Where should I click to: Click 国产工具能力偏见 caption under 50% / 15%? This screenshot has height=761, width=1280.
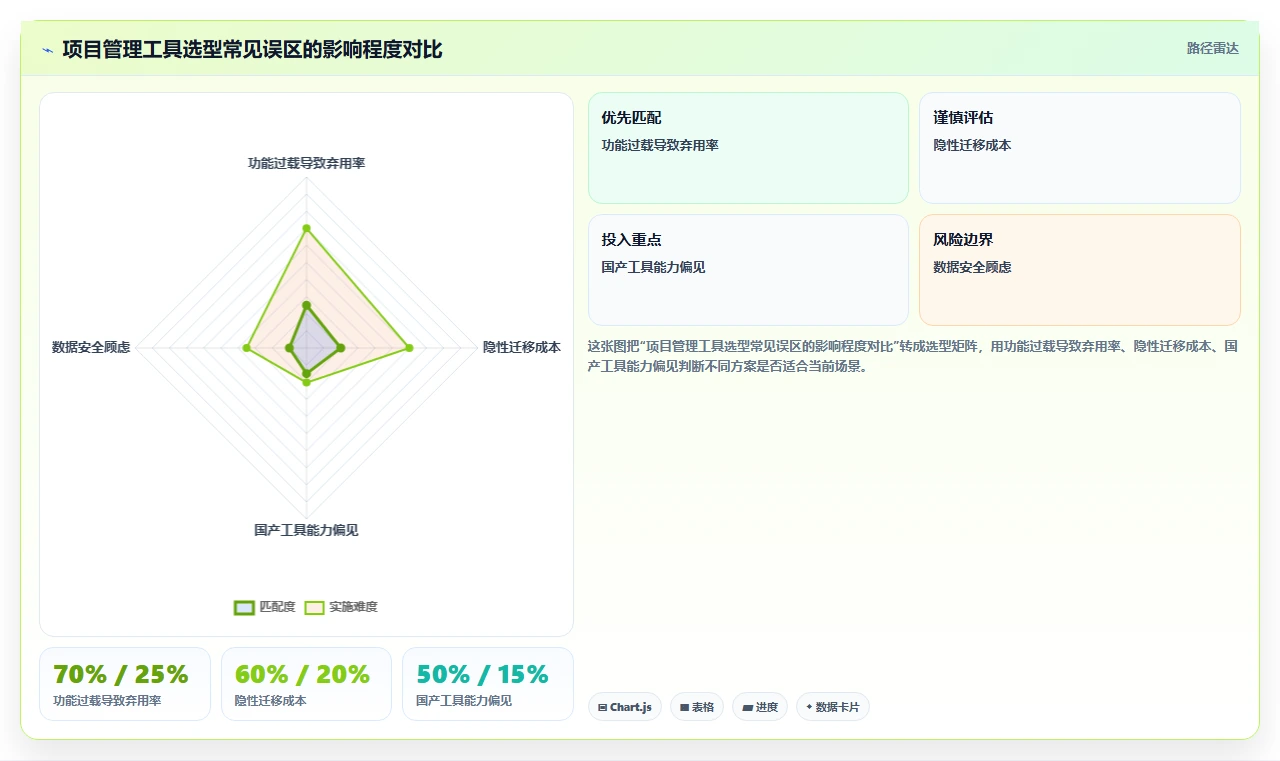[x=464, y=701]
